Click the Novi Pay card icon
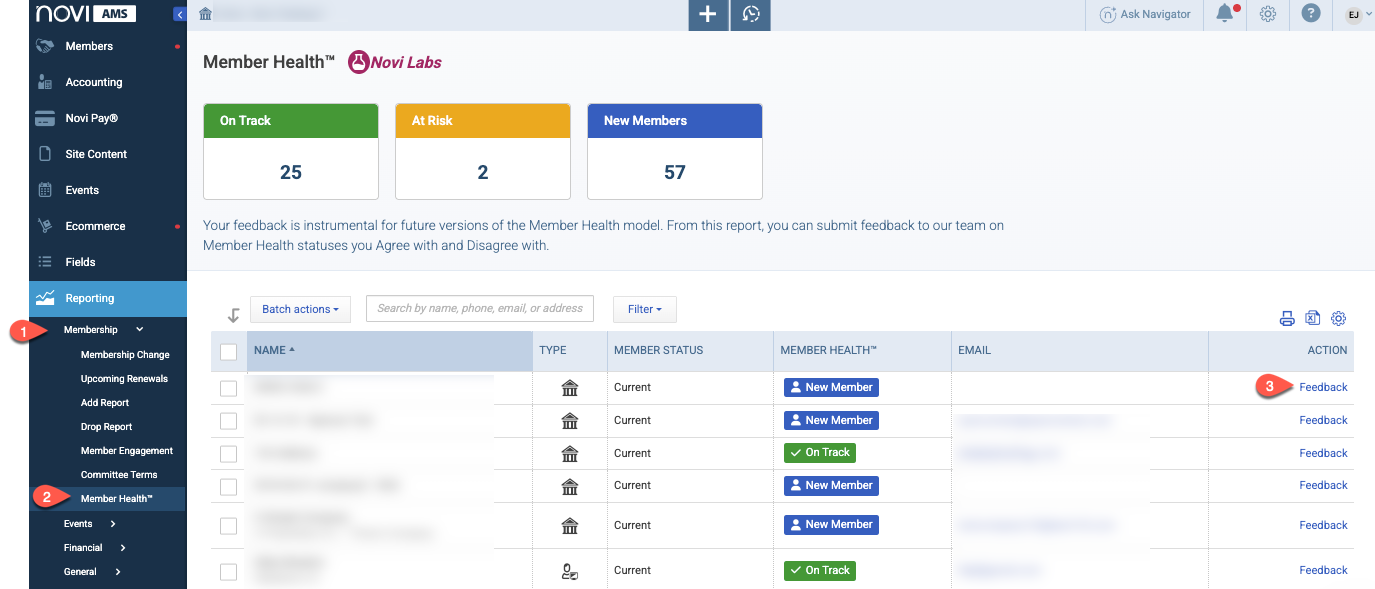The width and height of the screenshot is (1375, 589). [x=44, y=118]
